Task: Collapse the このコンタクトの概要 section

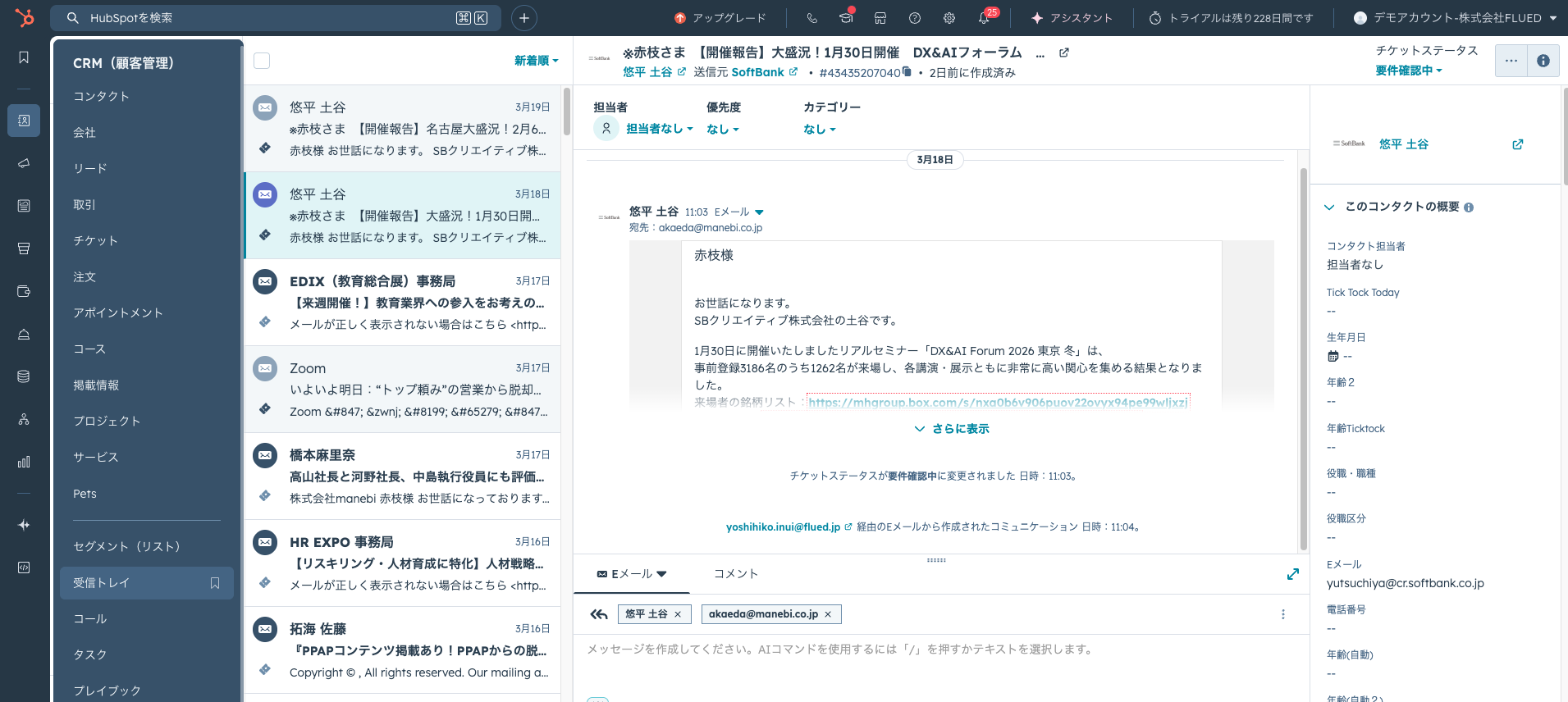Action: click(x=1329, y=207)
